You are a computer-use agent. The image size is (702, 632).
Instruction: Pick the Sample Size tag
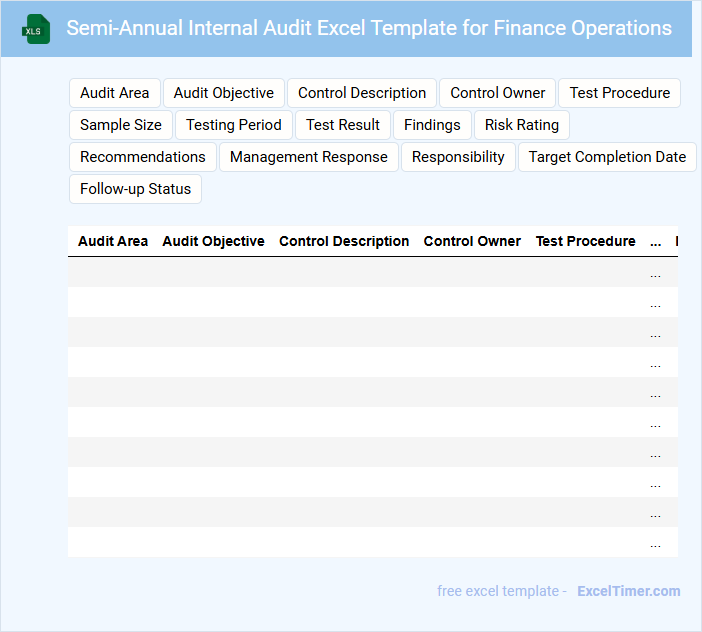(121, 125)
